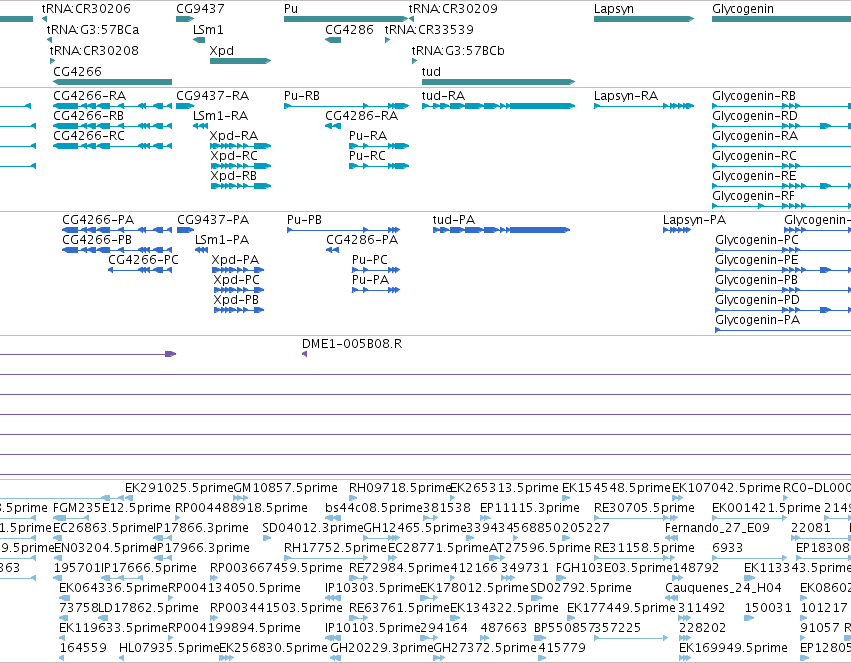Select the EK169949.5prime EST label

[733, 648]
